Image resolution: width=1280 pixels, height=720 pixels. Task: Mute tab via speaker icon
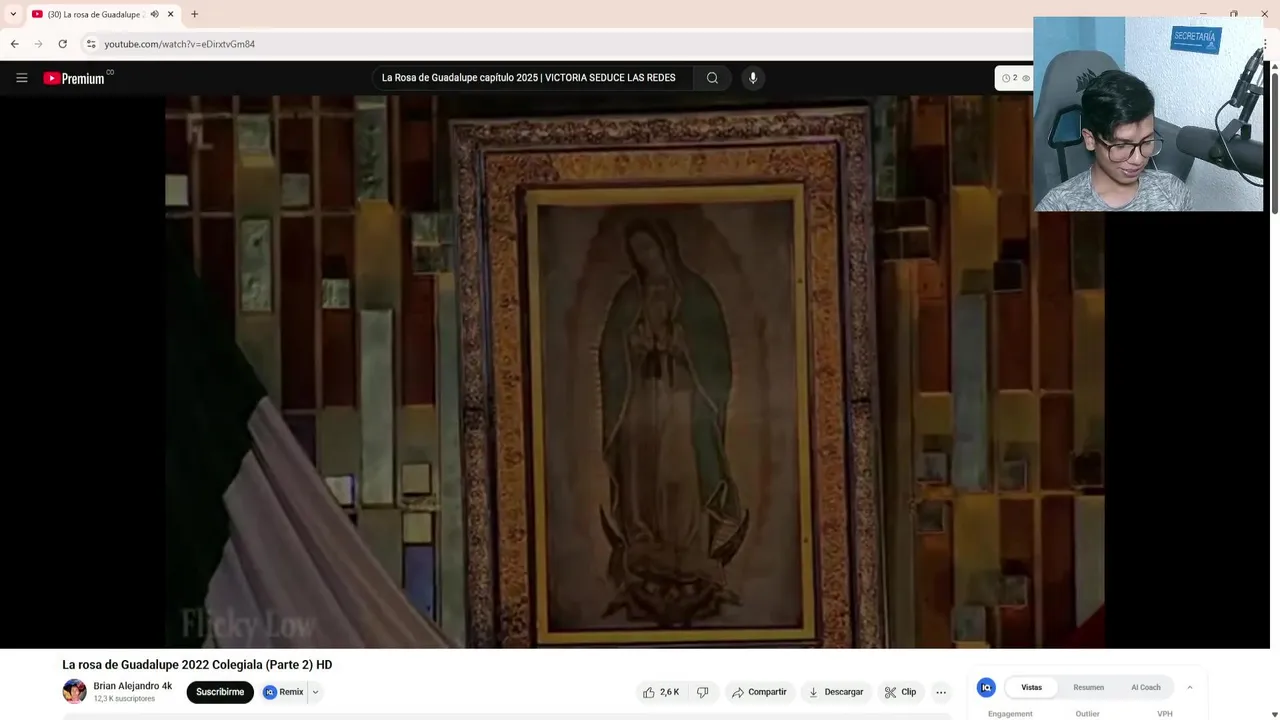(154, 14)
